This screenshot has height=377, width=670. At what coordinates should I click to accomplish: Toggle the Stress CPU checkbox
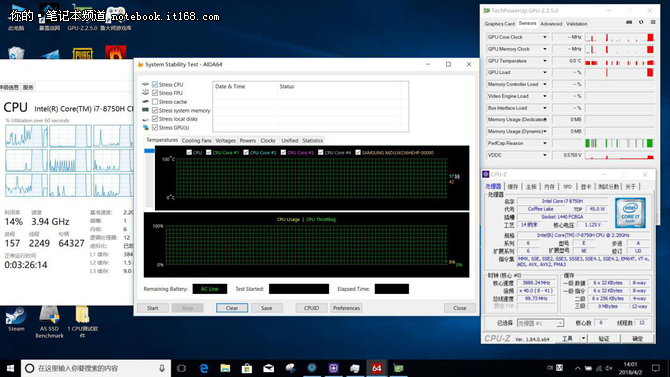coord(155,84)
